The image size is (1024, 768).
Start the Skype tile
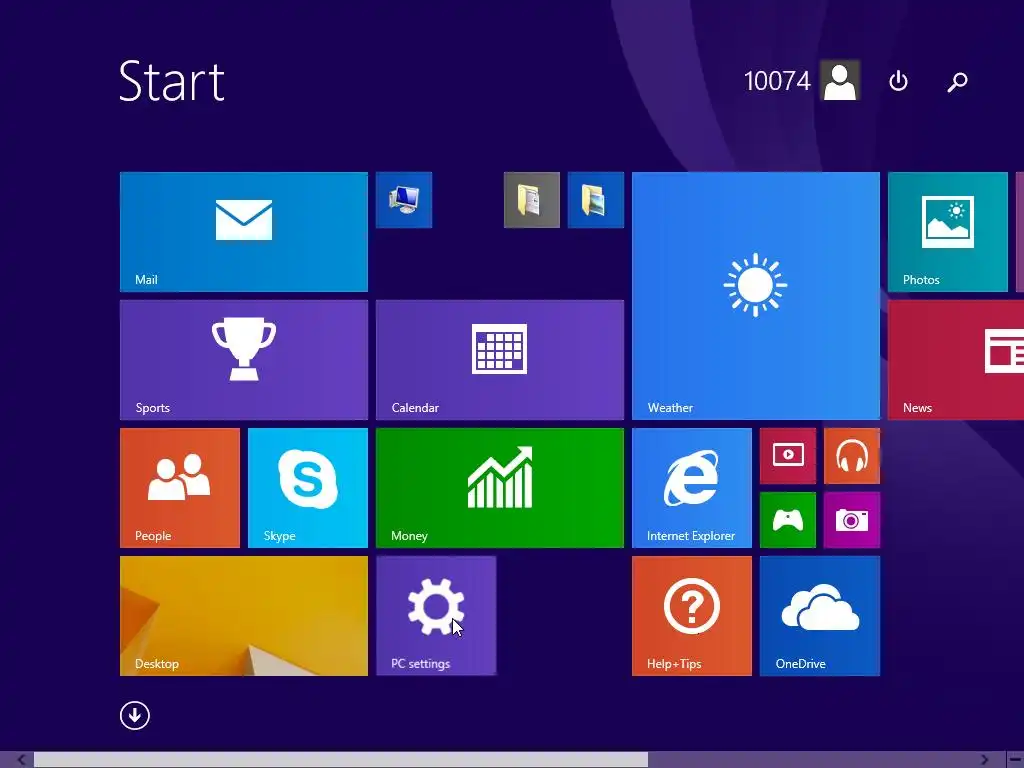[308, 488]
